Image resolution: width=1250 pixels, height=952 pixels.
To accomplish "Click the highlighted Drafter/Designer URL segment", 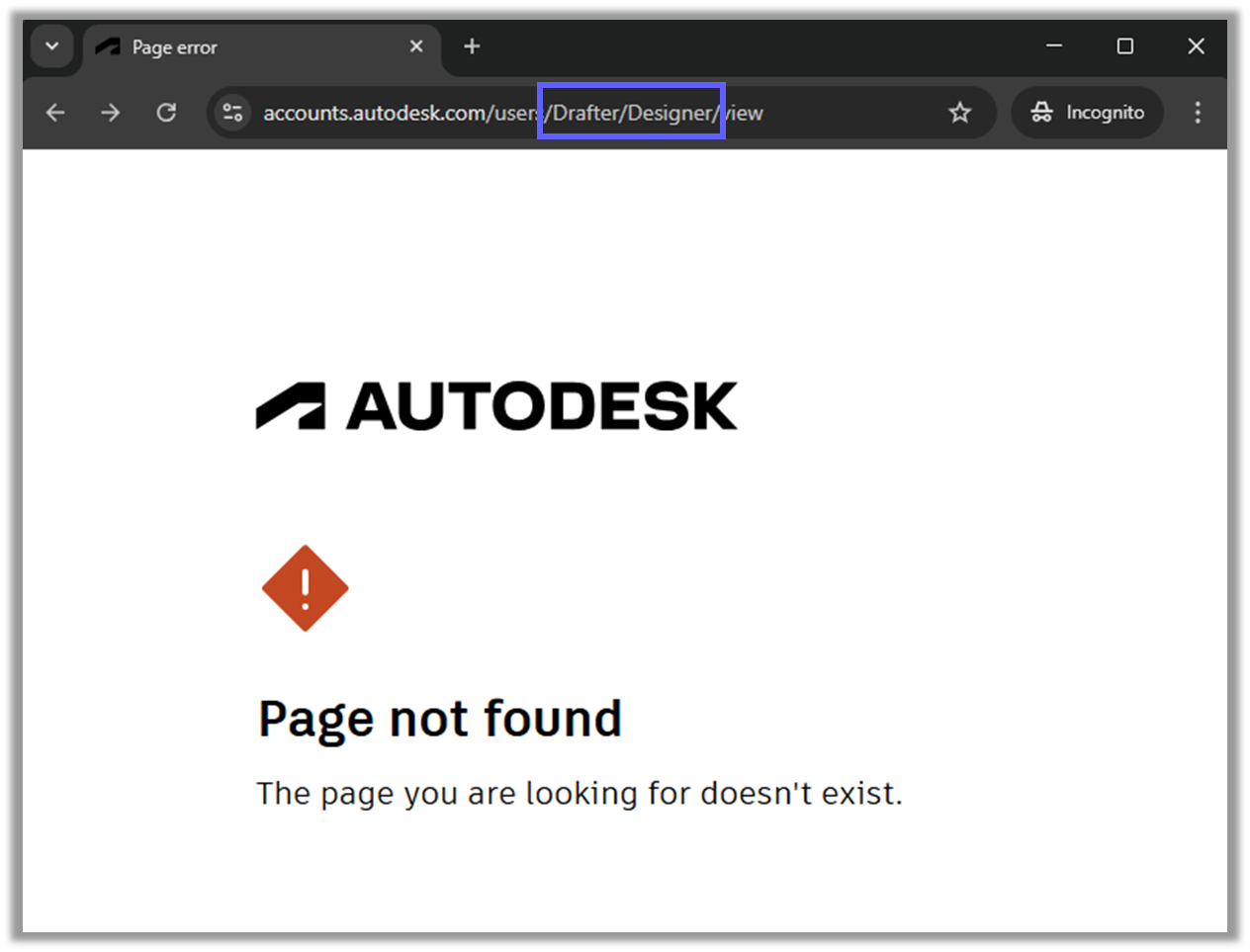I will pos(630,112).
